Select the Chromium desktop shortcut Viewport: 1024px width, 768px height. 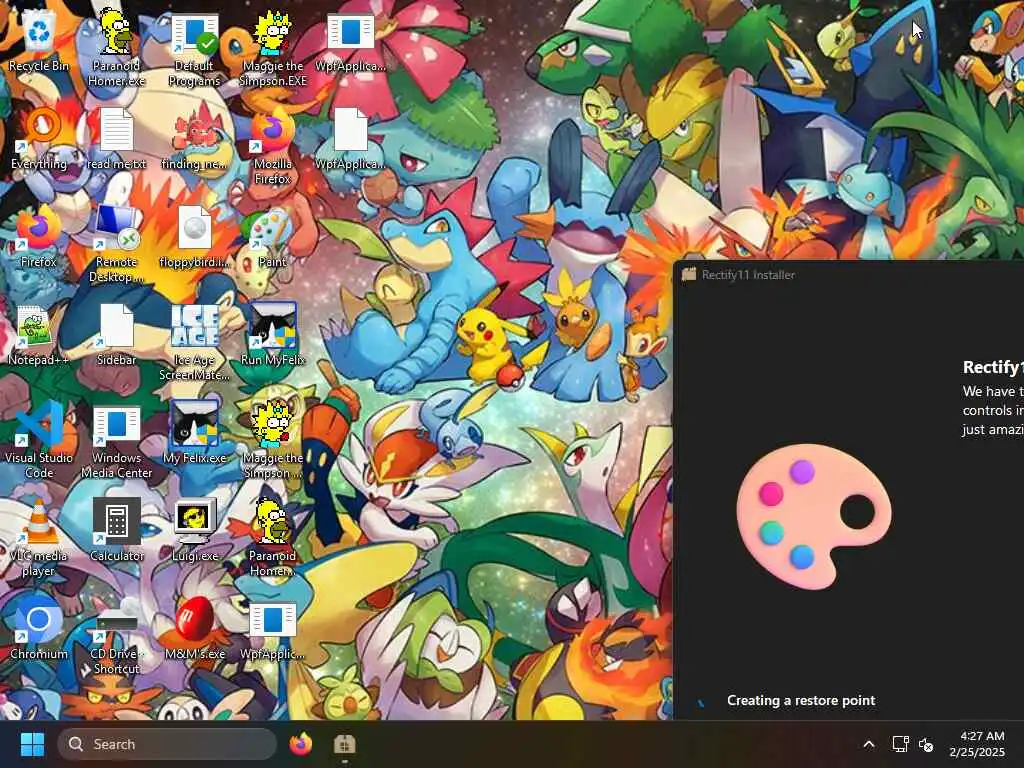coord(39,628)
